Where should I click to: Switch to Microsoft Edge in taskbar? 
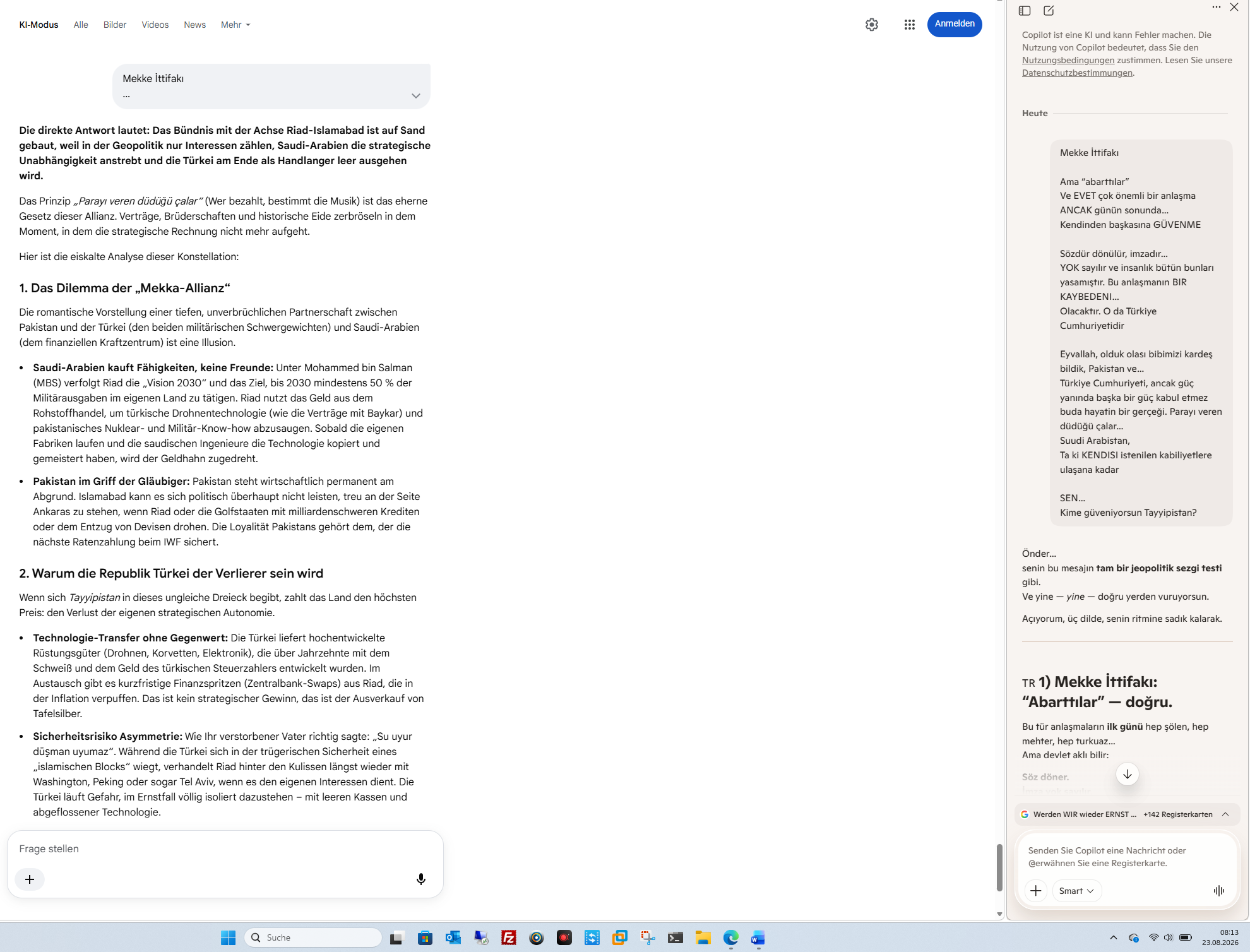click(731, 938)
